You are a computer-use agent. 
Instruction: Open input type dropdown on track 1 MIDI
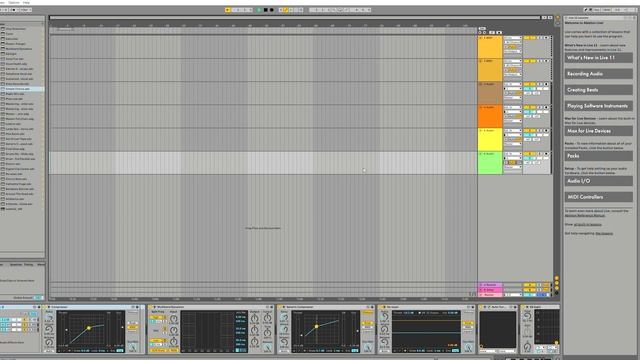(x=513, y=38)
